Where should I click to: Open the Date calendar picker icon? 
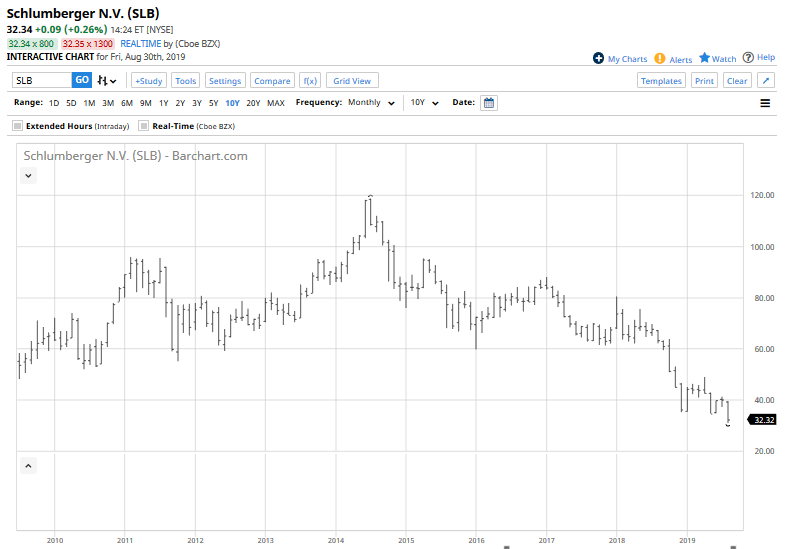[489, 103]
